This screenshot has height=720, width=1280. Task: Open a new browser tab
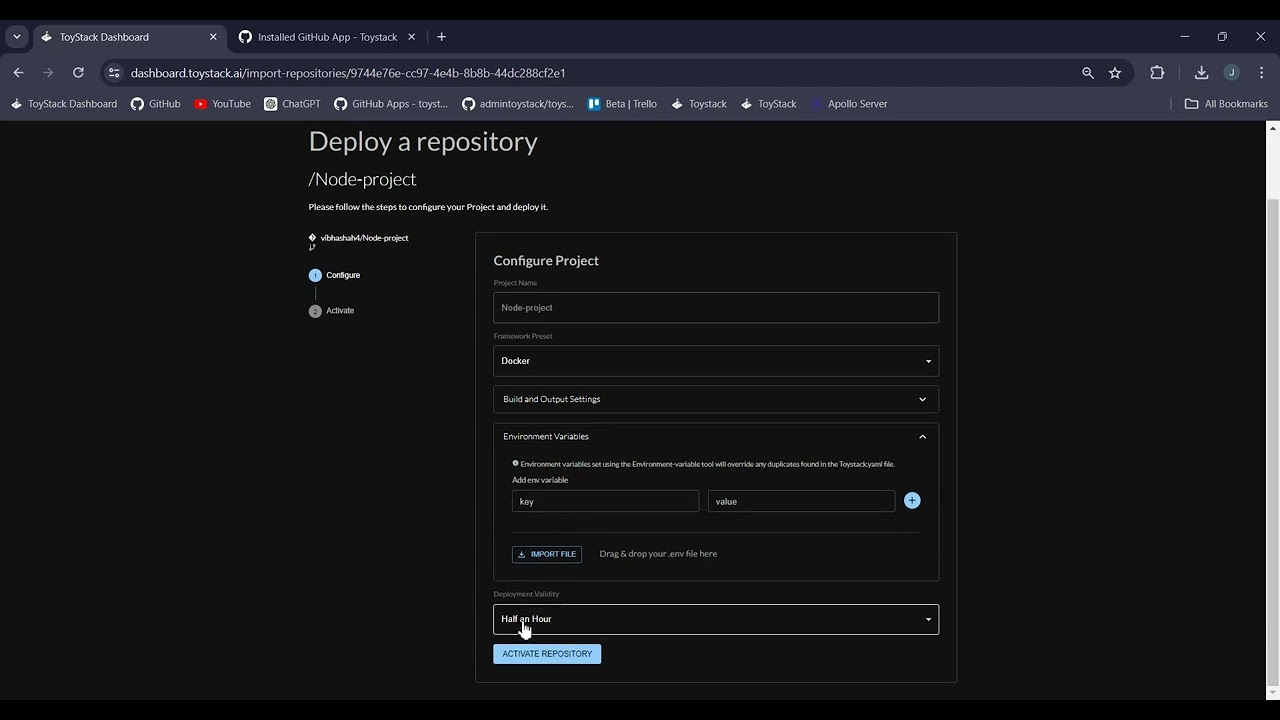[x=441, y=37]
